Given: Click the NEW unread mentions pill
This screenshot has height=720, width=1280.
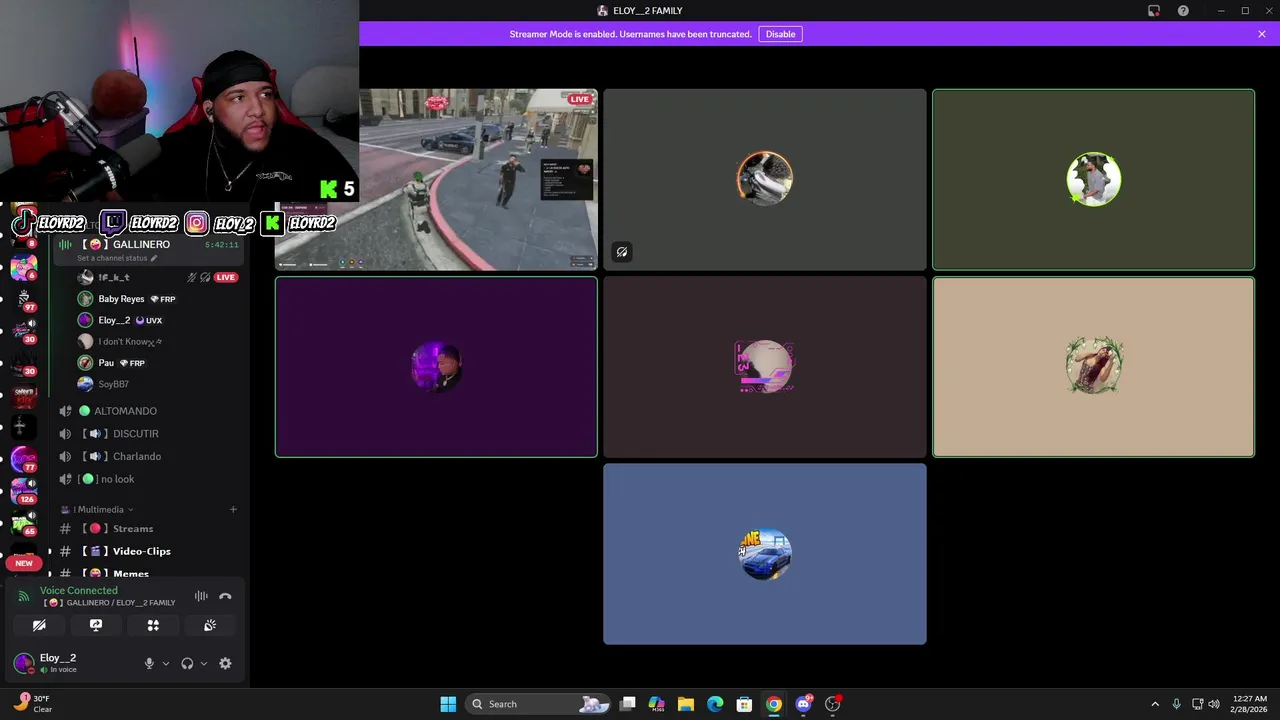Looking at the screenshot, I should (x=24, y=563).
